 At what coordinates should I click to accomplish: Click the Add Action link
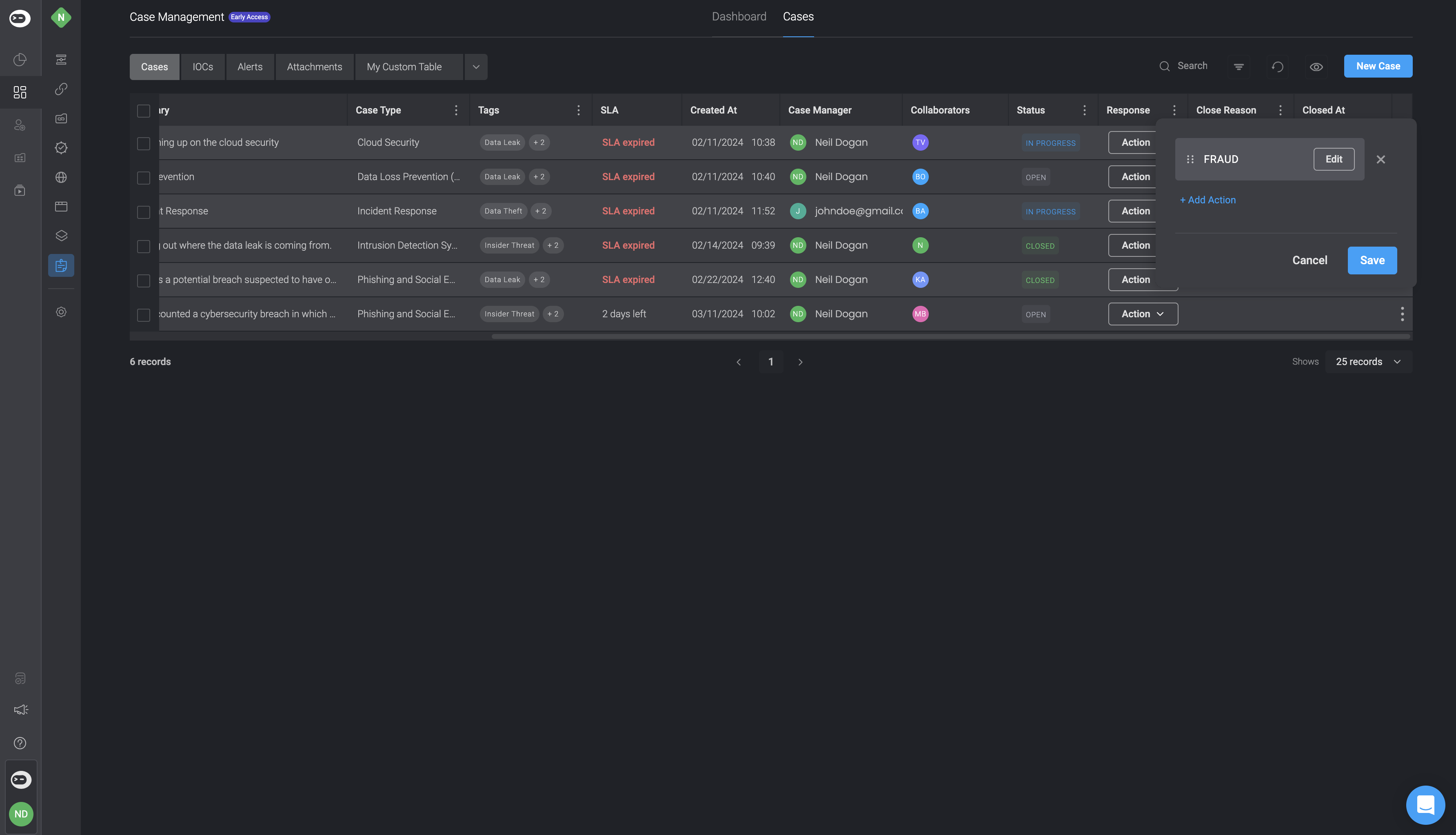pyautogui.click(x=1208, y=200)
